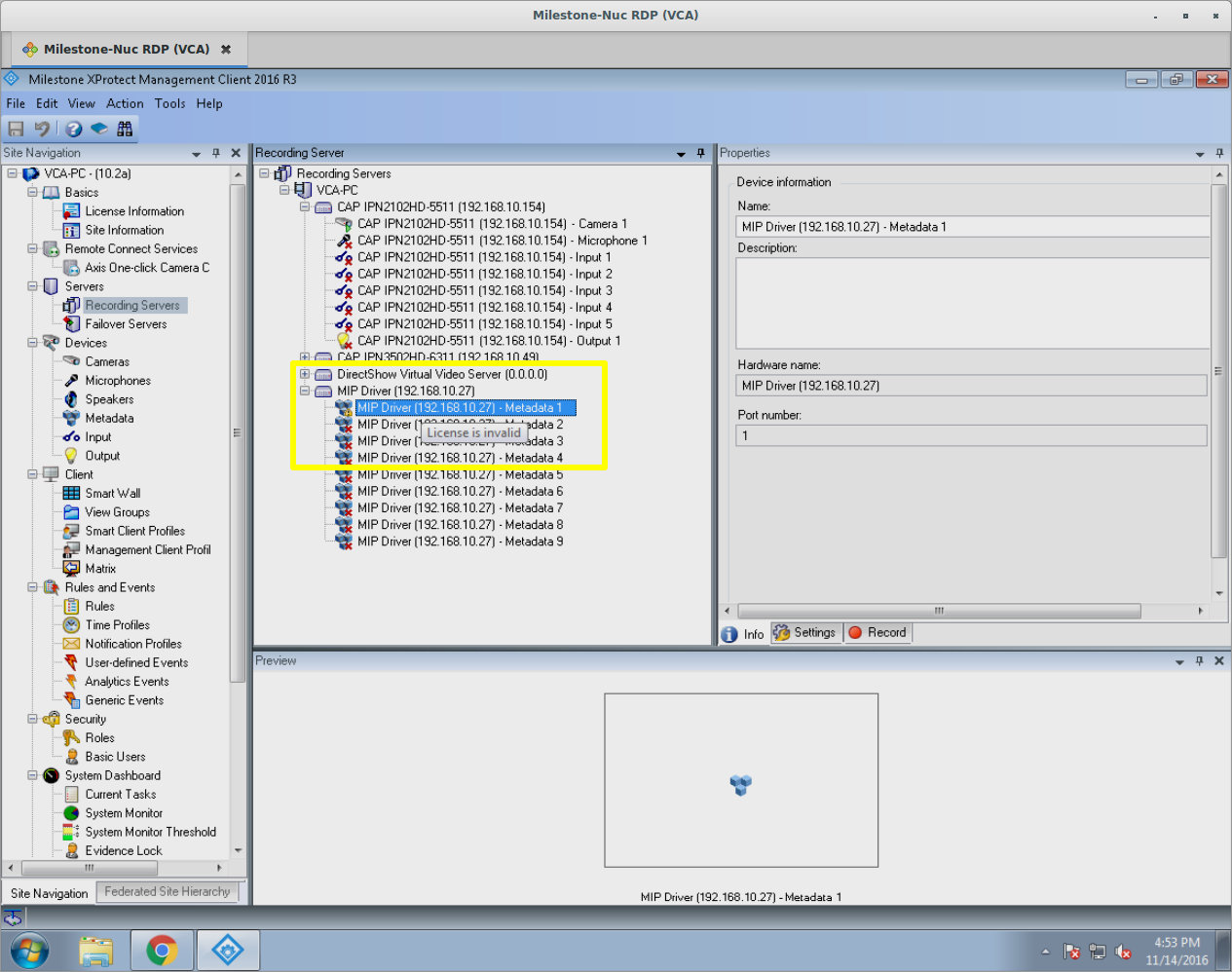Image resolution: width=1232 pixels, height=972 pixels.
Task: Switch to Federated Site Hierarchy tab
Action: coord(168,891)
